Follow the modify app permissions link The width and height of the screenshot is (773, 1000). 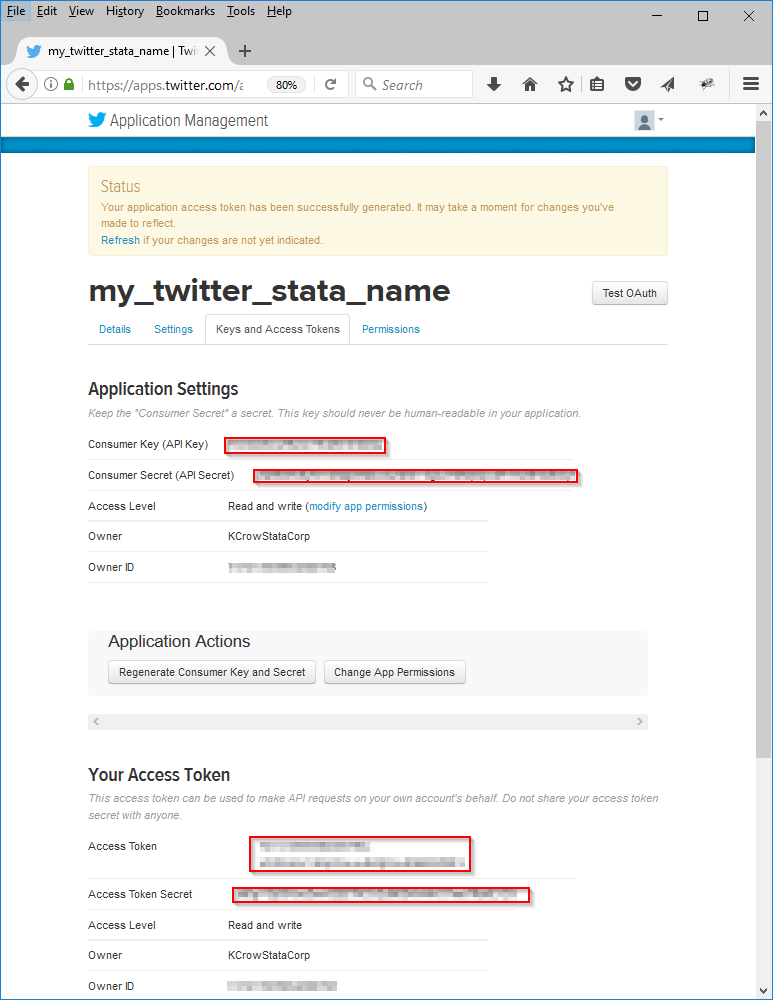tap(366, 506)
